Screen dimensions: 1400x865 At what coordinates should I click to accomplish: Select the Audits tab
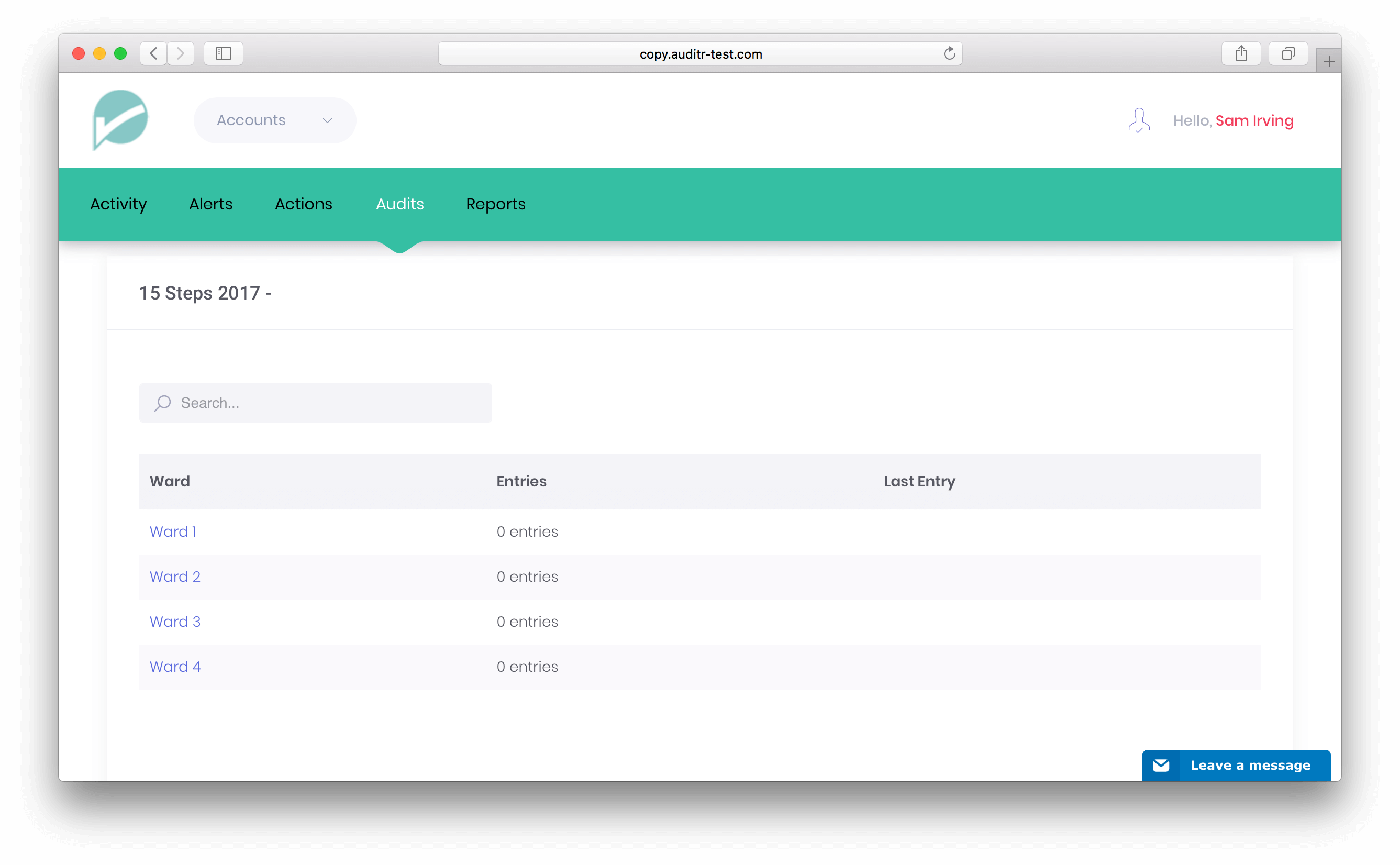pyautogui.click(x=400, y=204)
